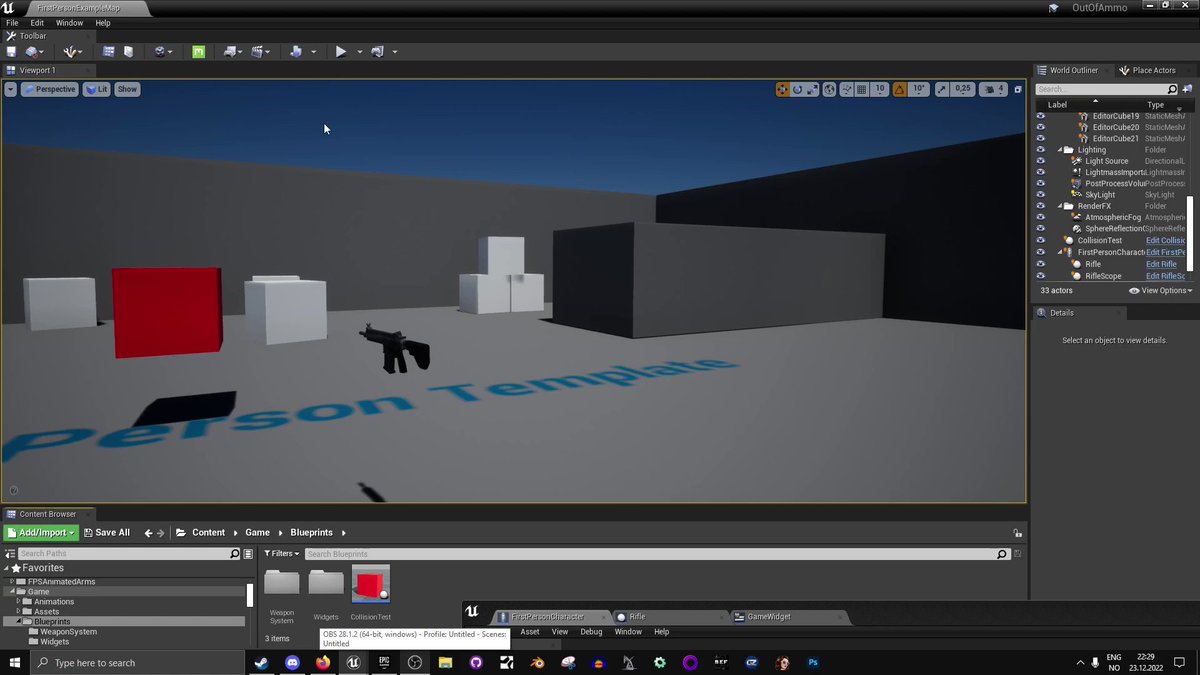Open the Window menu
This screenshot has height=675, width=1200.
pyautogui.click(x=69, y=22)
